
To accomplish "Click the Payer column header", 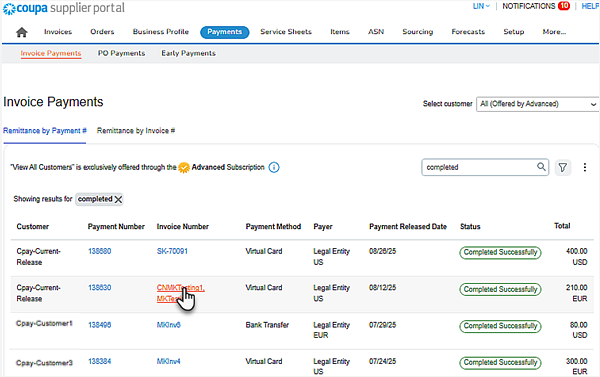I will 323,227.
